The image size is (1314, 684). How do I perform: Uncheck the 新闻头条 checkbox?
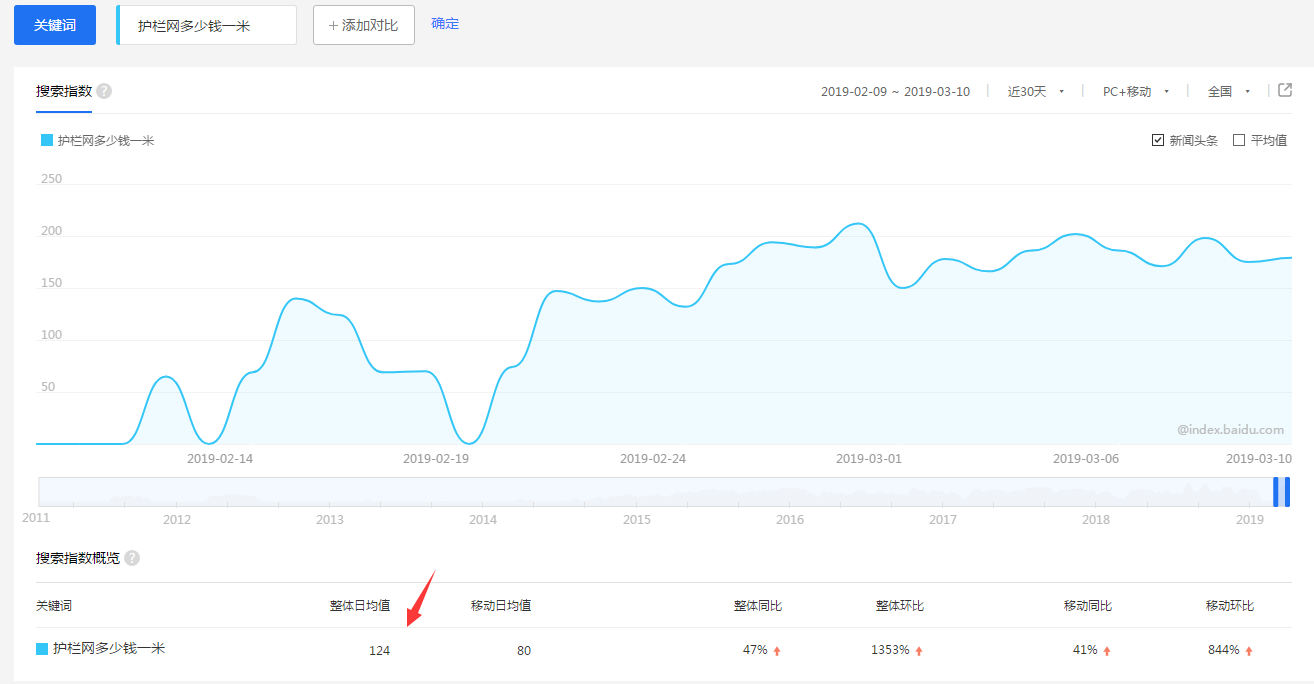(1158, 140)
